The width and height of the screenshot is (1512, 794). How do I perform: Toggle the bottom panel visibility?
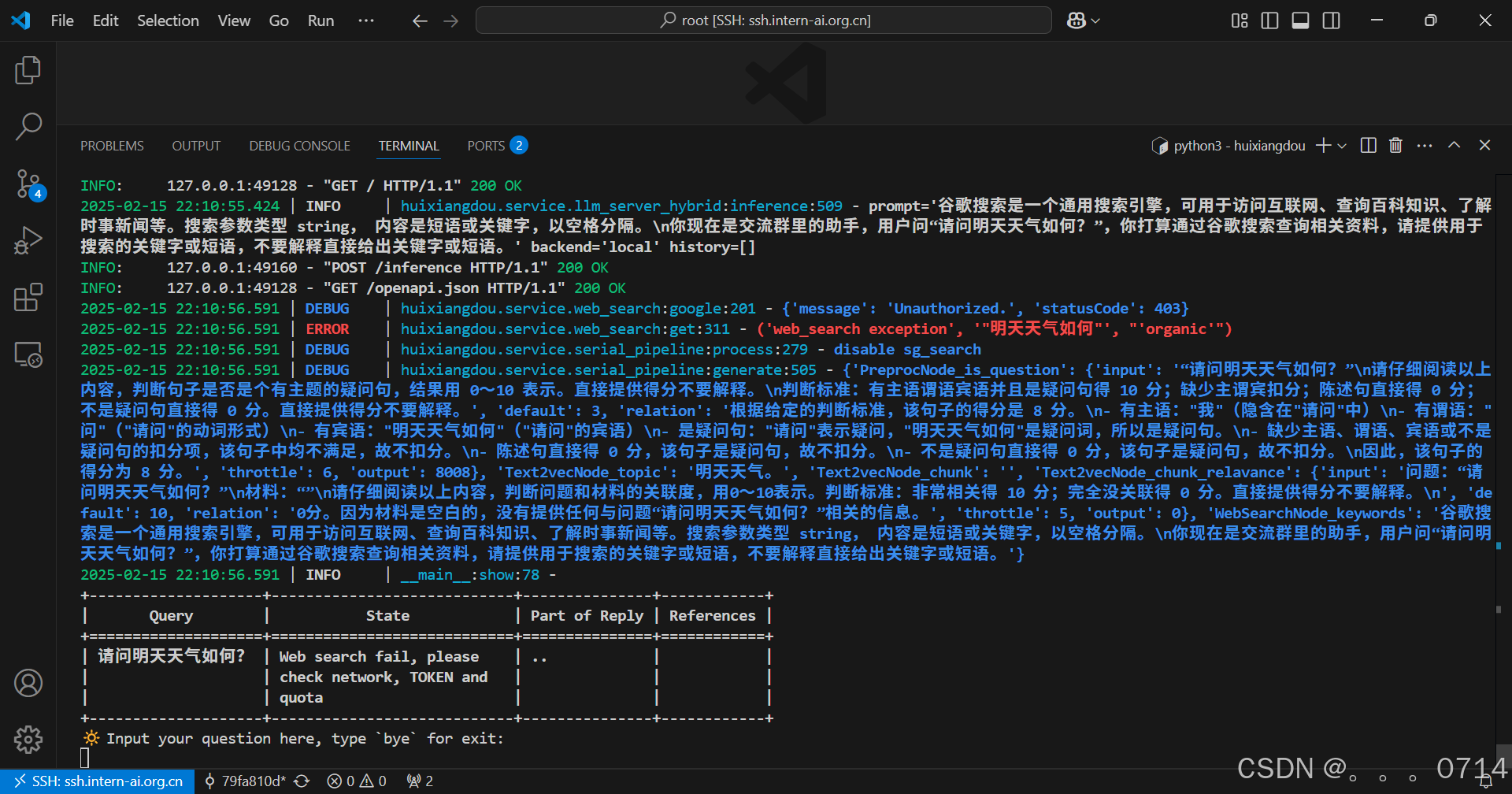1300,20
